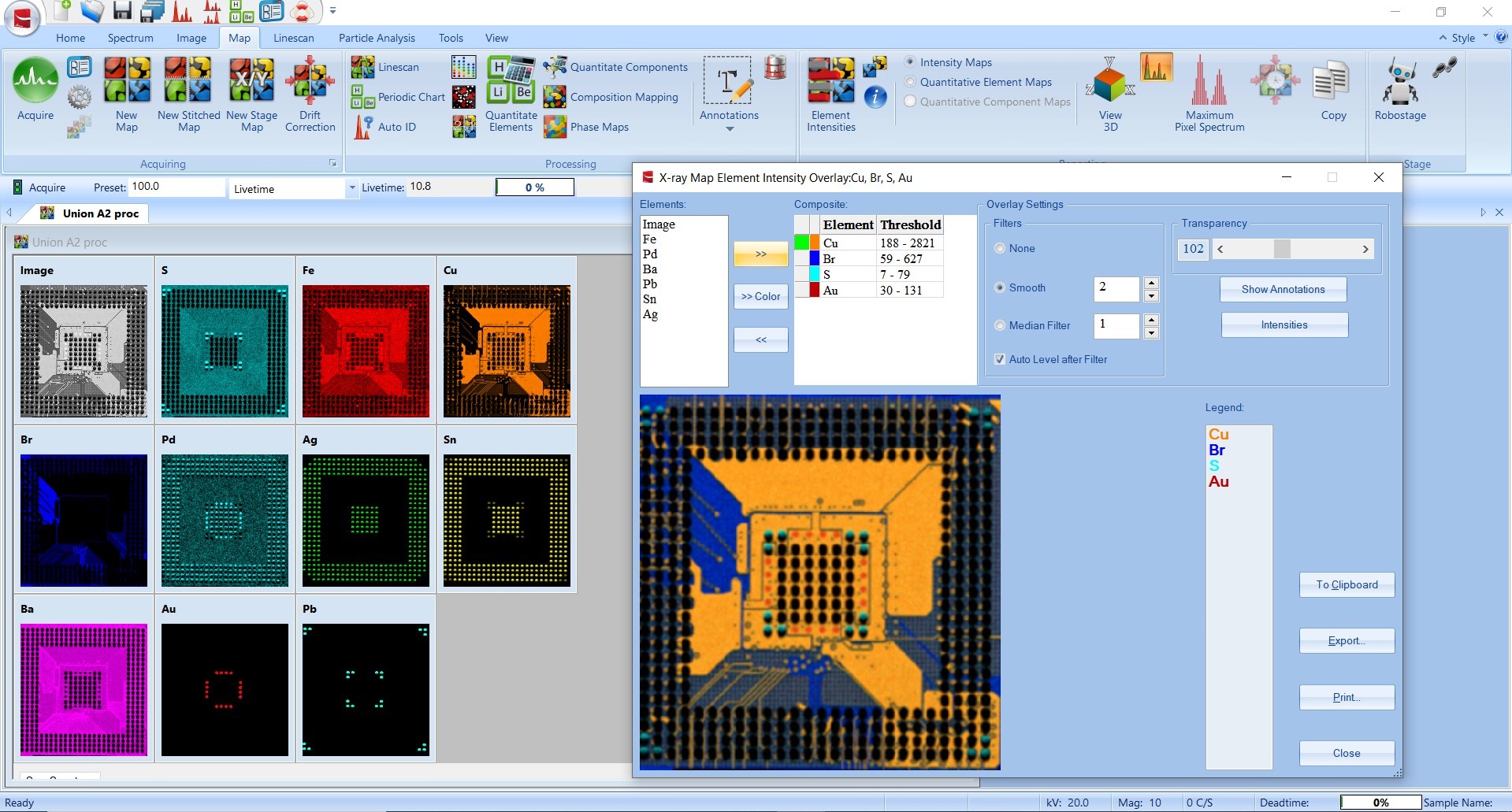Image resolution: width=1512 pixels, height=812 pixels.
Task: Open View 3D cube tool
Action: click(x=1110, y=95)
